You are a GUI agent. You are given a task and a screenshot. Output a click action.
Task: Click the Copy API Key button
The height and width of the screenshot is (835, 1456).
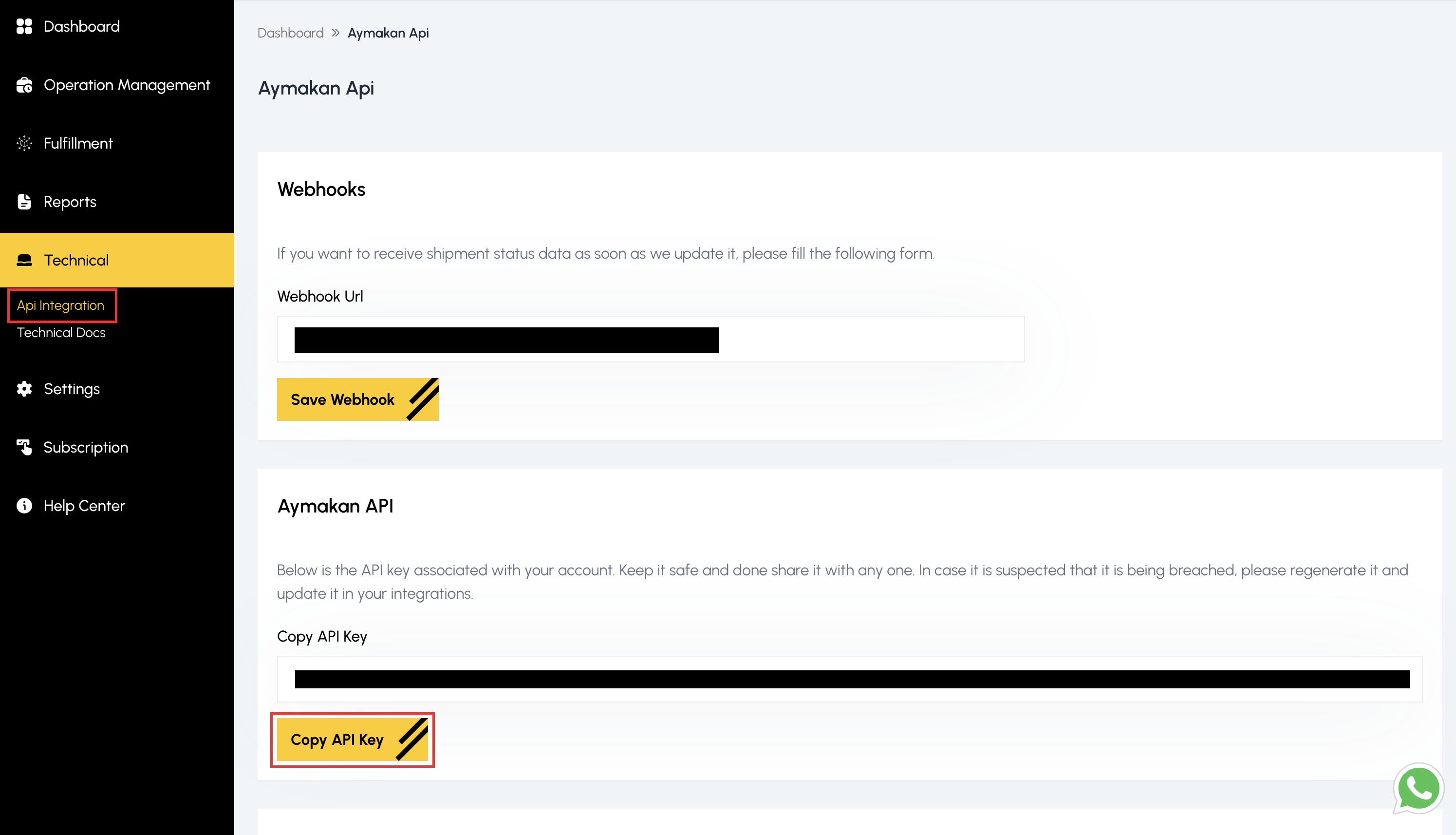point(352,740)
